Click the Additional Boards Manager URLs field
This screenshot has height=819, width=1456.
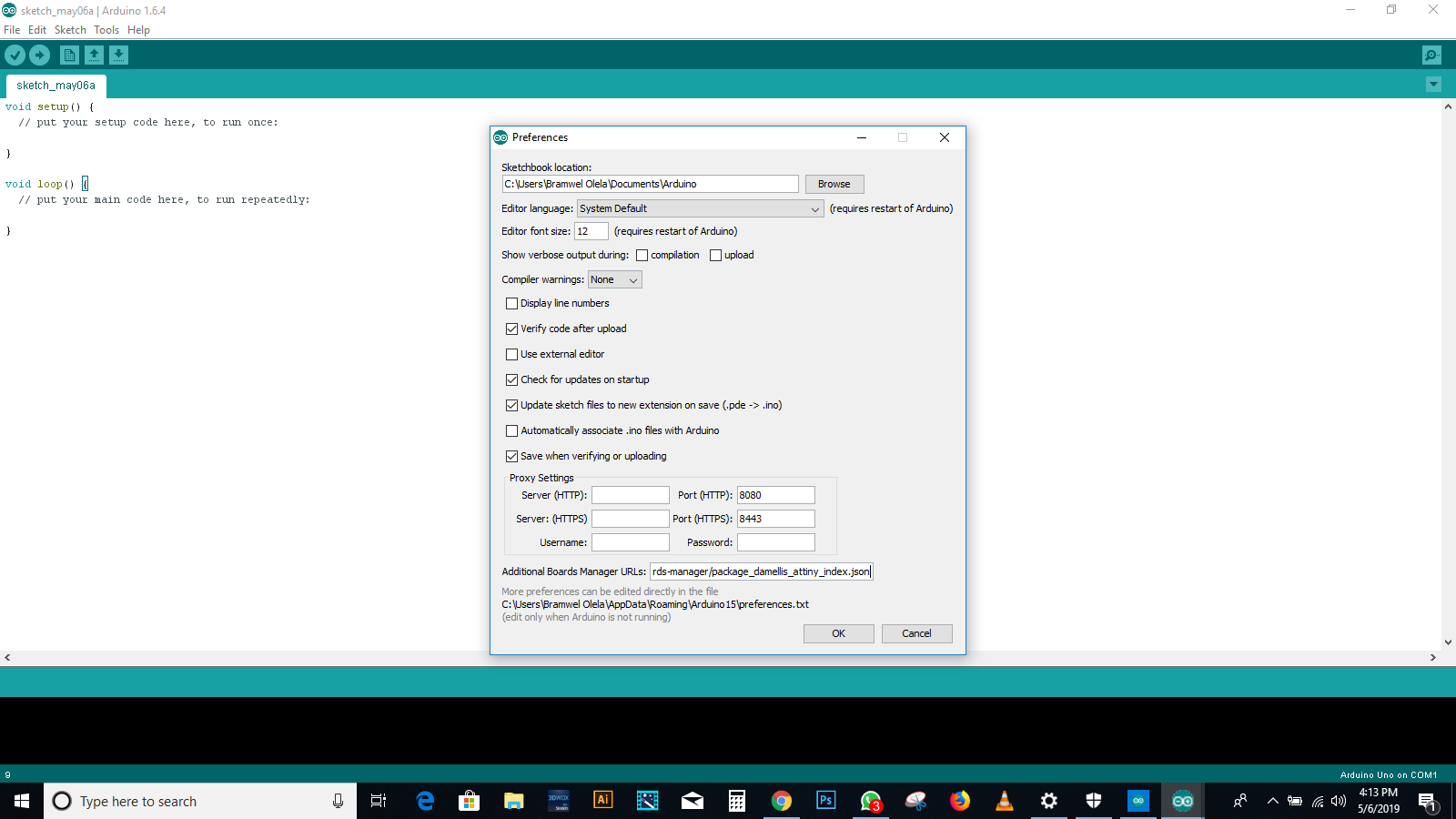click(762, 571)
